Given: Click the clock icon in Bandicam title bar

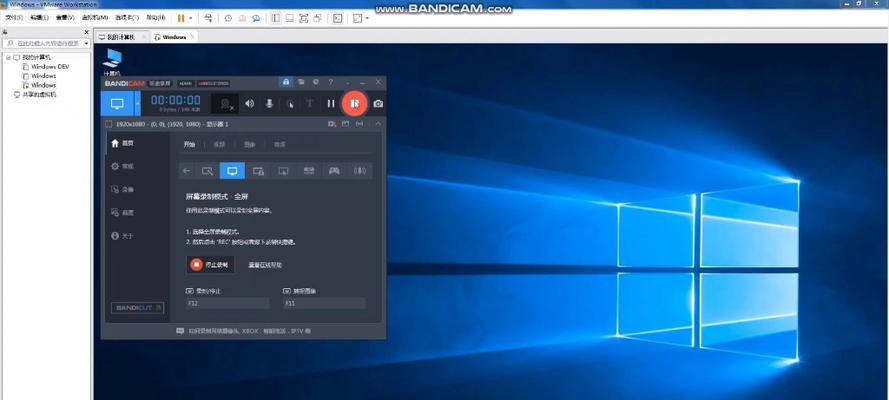Looking at the screenshot, I should [x=316, y=82].
